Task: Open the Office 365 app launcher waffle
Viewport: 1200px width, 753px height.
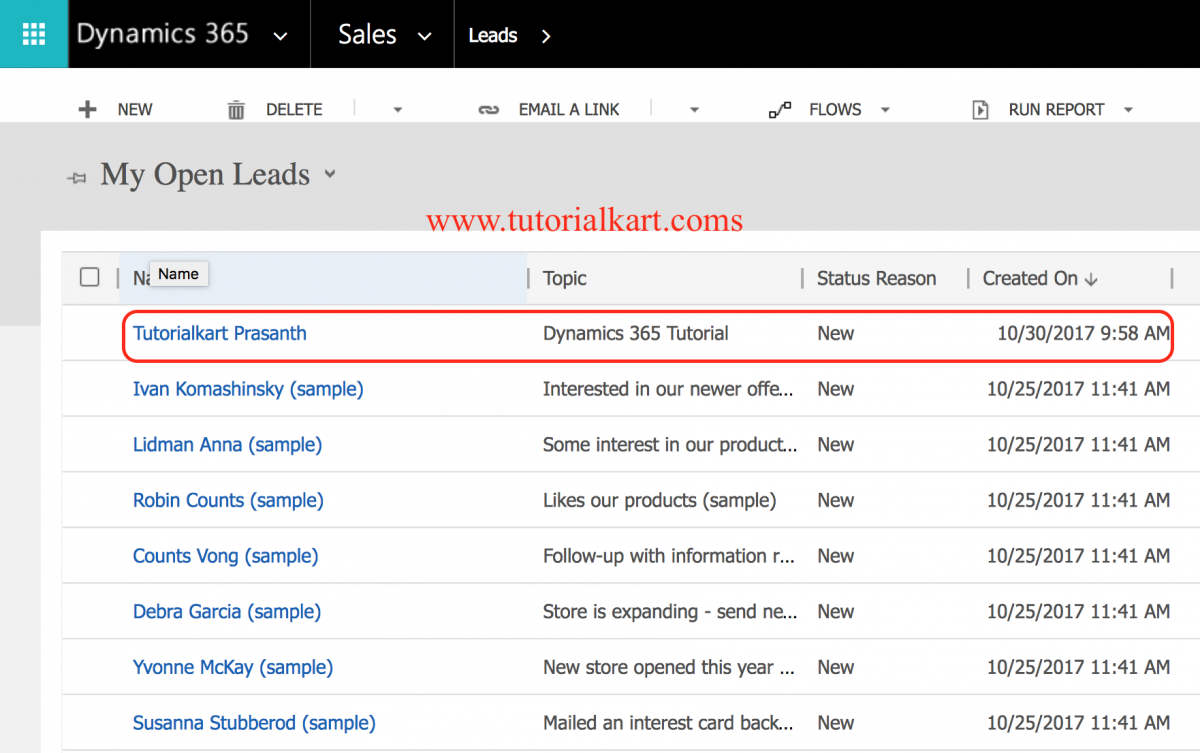Action: pos(33,33)
